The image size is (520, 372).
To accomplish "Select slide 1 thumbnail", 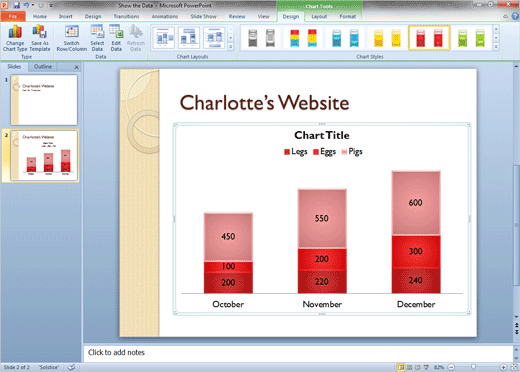I will [44, 100].
